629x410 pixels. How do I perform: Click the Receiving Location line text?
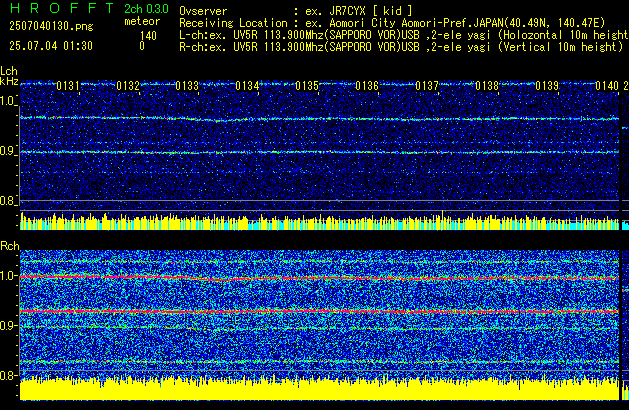coord(392,23)
